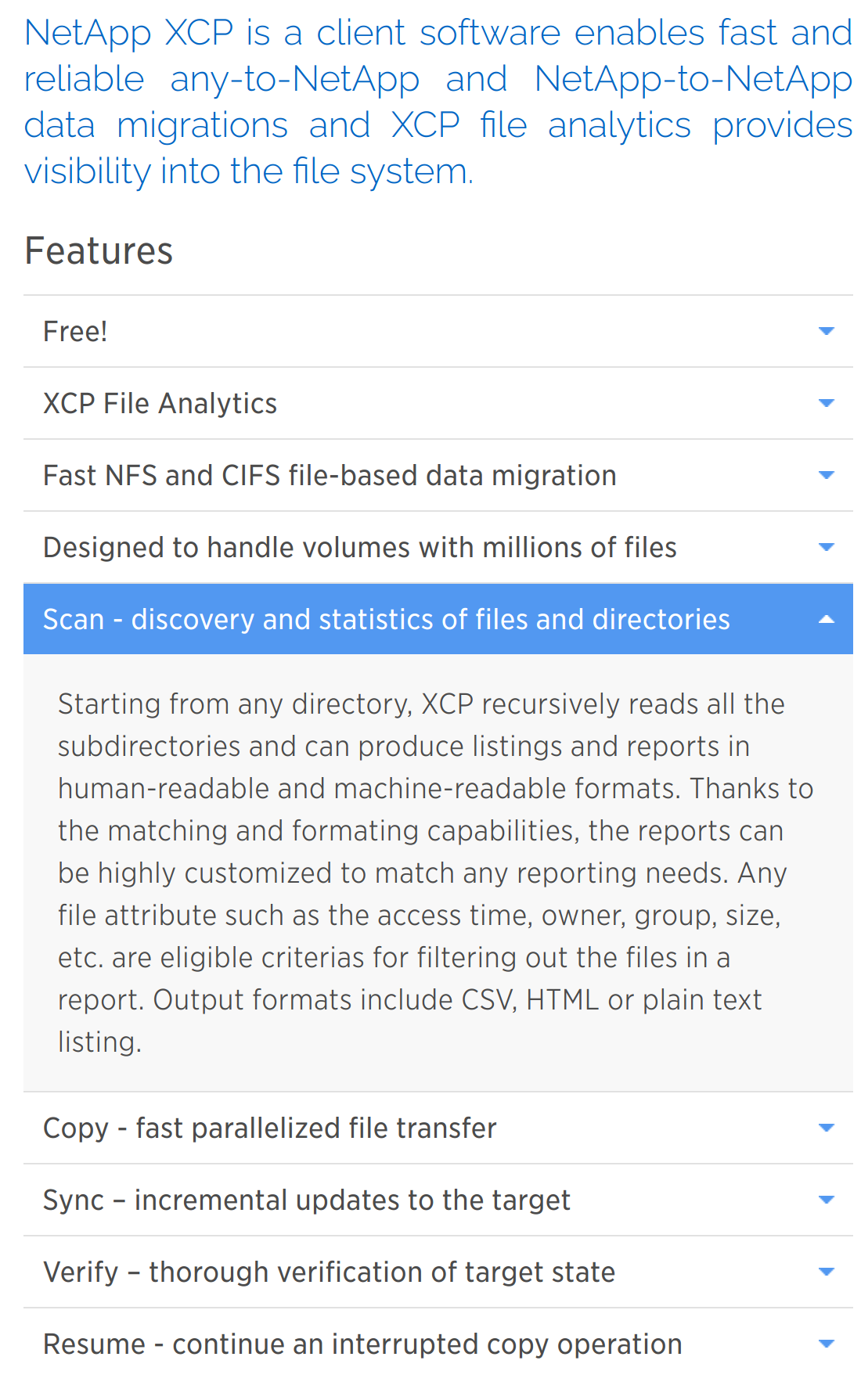Collapse the Scan discovery and statistics header
The image size is (861, 1400).
point(386,619)
